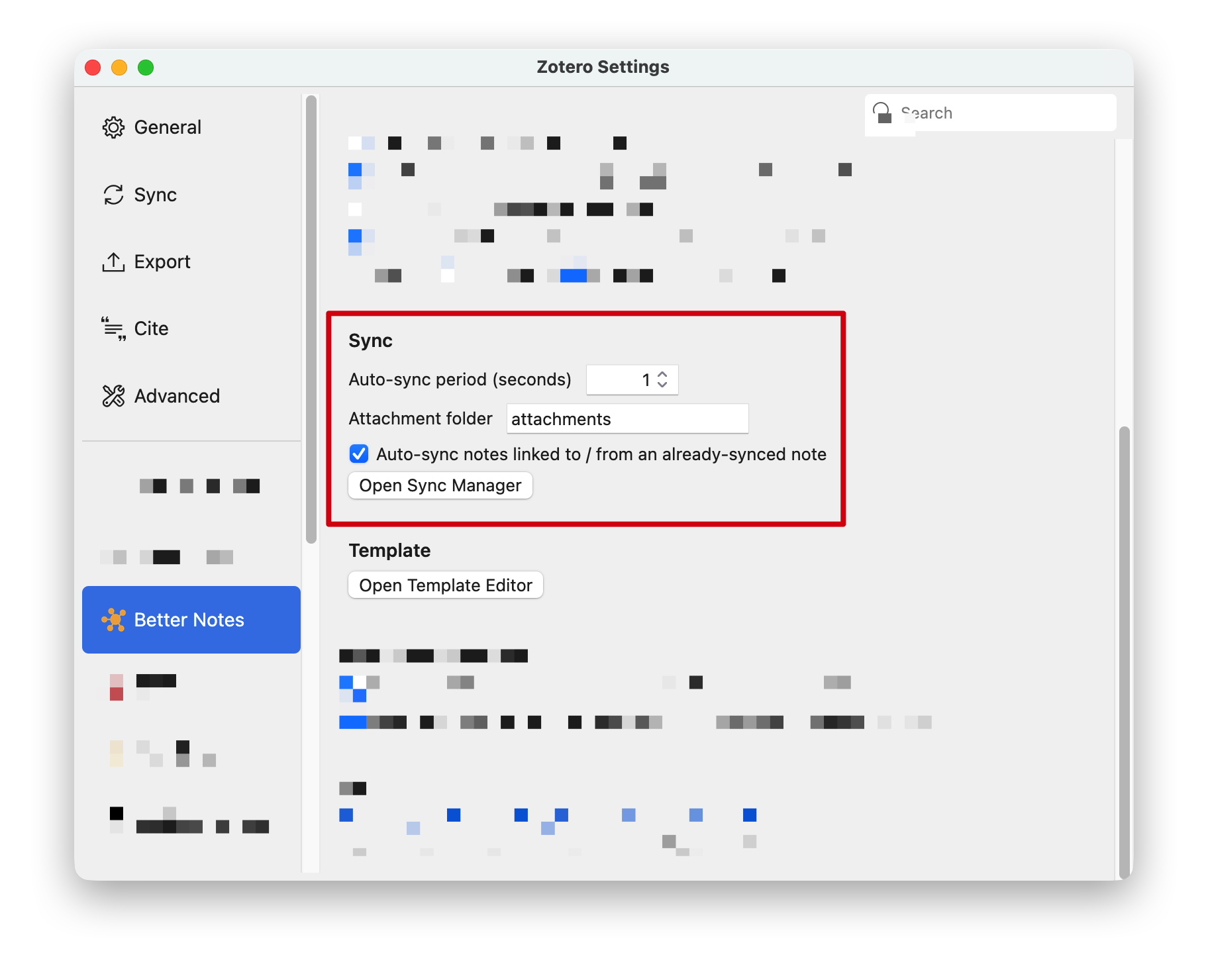Click the "Attachment folder" label
Screen dimensions: 1208x980
tap(421, 418)
